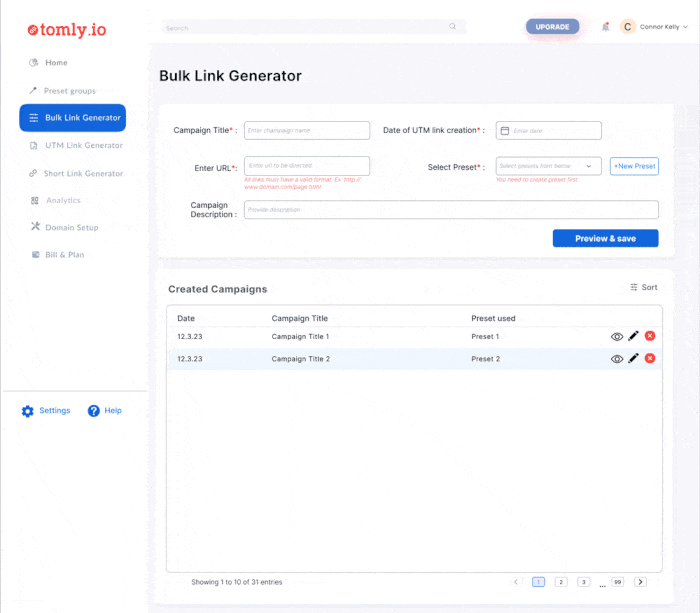
Task: Click the Home globe icon
Action: 33,63
